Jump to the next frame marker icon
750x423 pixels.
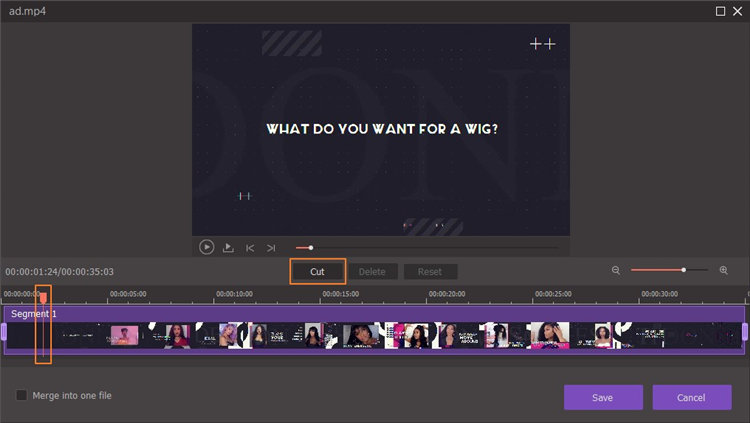[270, 247]
